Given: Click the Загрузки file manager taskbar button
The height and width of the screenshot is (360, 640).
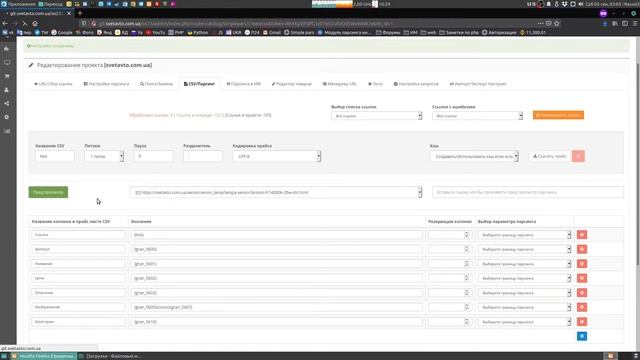Looking at the screenshot, I should tap(111, 356).
